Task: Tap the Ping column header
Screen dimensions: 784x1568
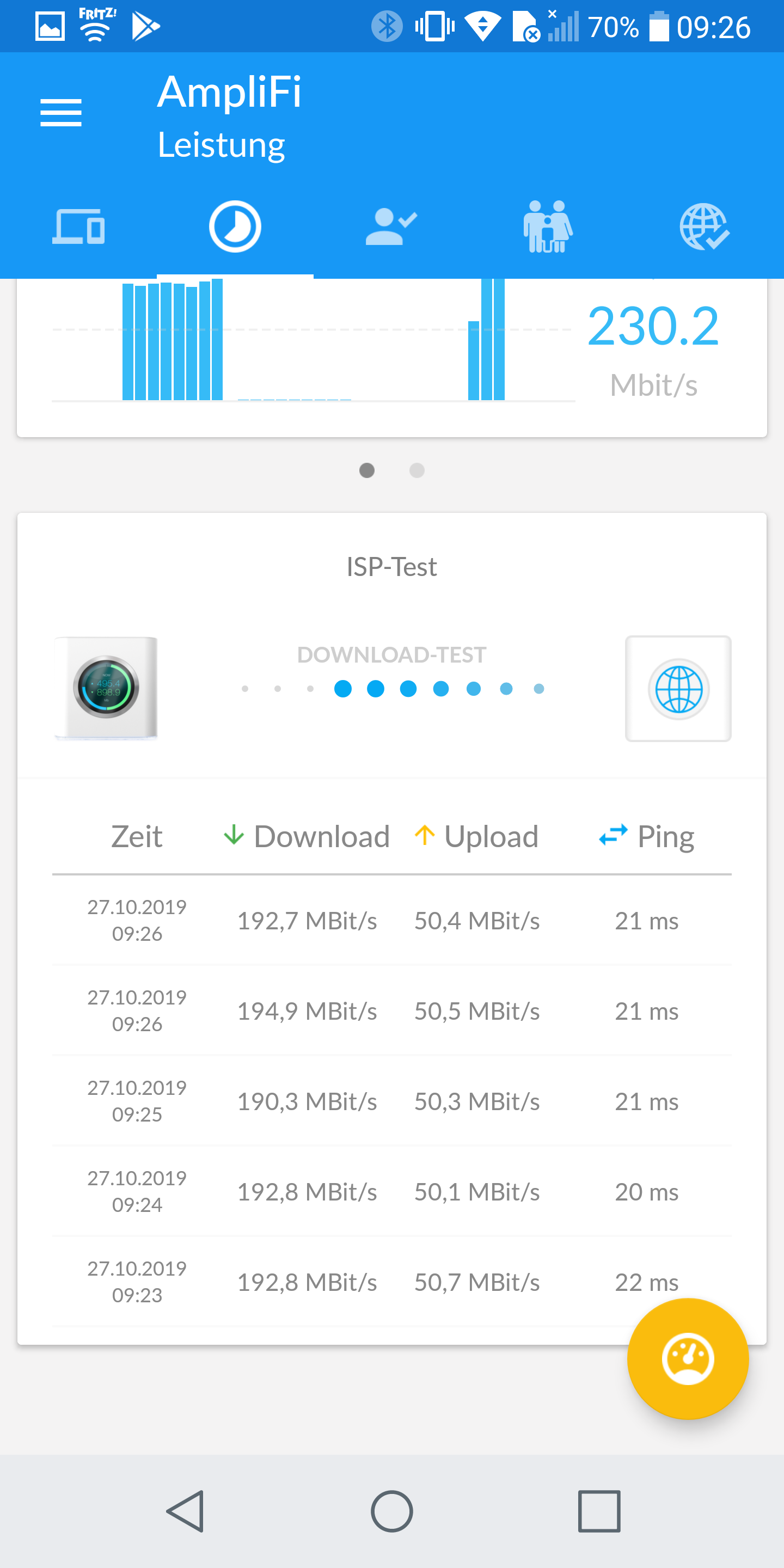Action: 646,836
